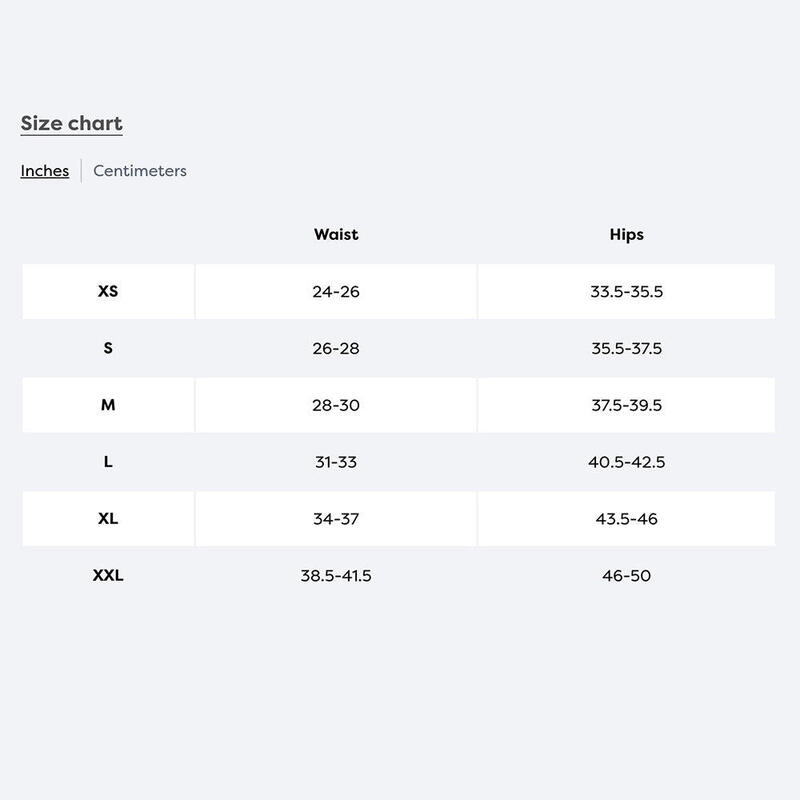Viewport: 800px width, 800px height.
Task: Click the XL waist value 34-37
Action: [x=336, y=519]
